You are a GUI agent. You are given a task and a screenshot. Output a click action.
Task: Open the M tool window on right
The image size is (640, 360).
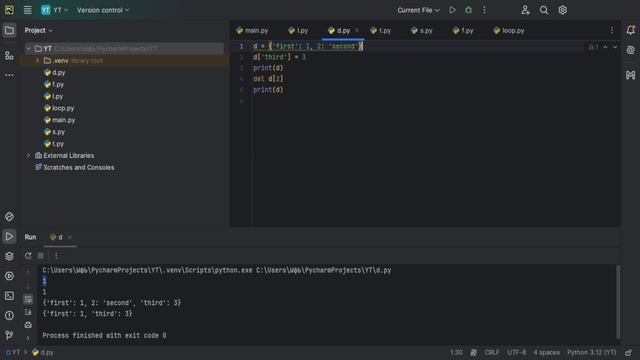coord(630,75)
